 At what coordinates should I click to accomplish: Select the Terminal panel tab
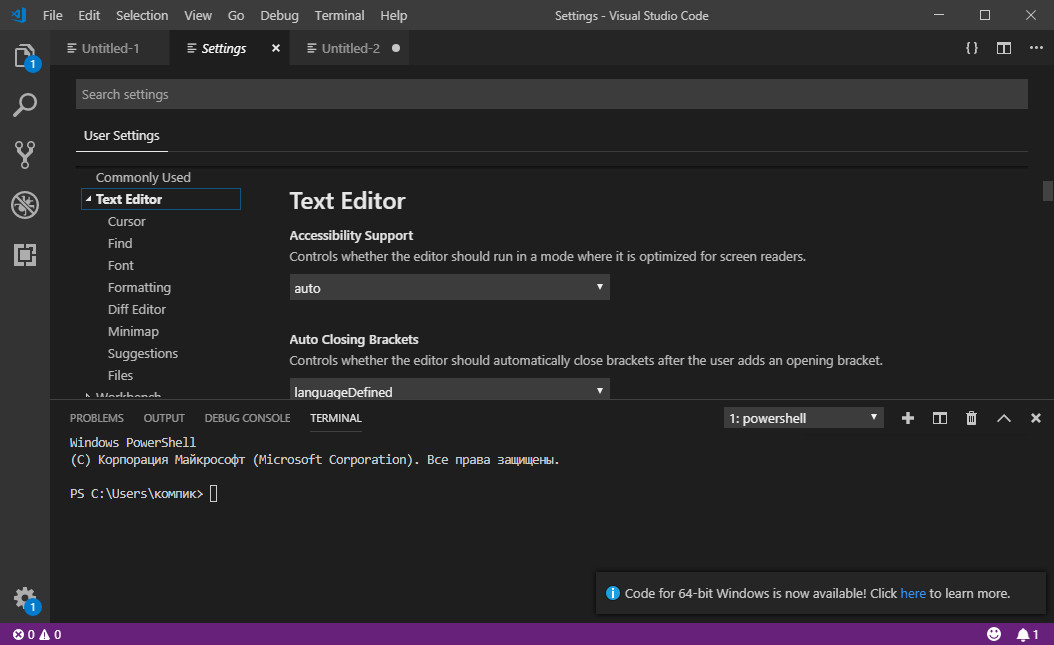coord(336,418)
